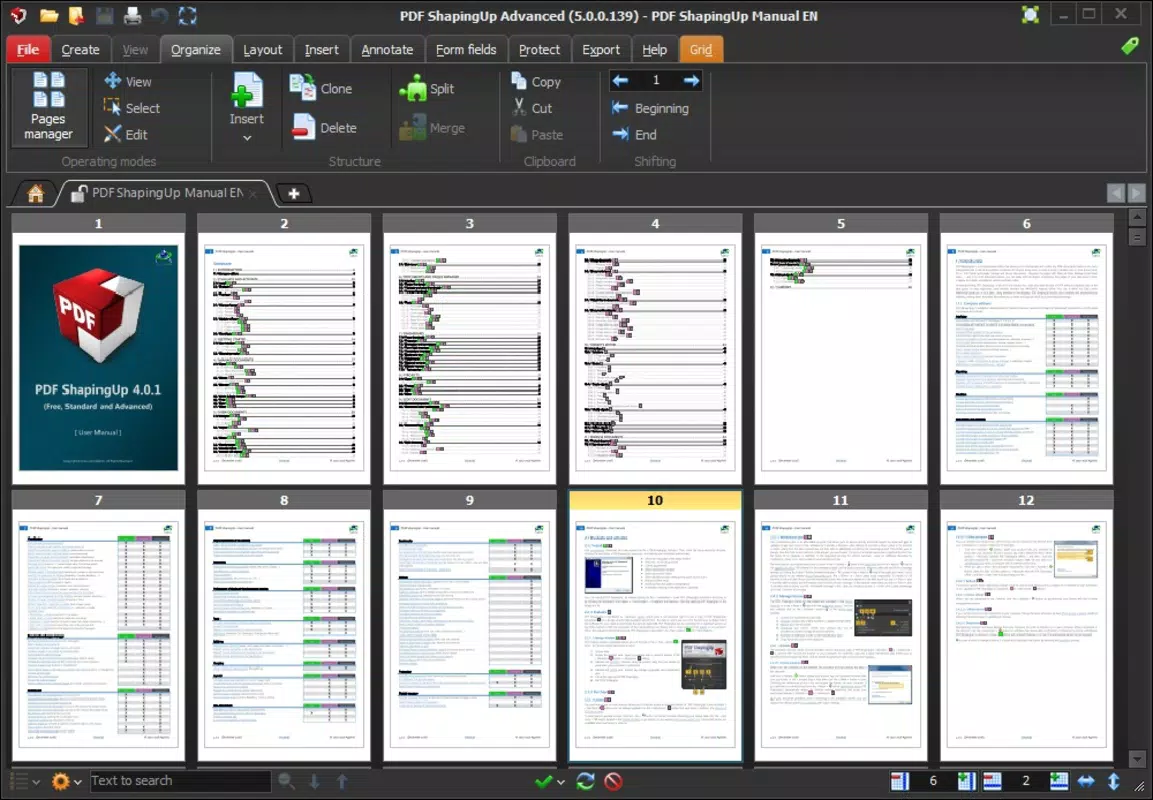Move page to Beginning
1153x800 pixels.
tap(651, 108)
